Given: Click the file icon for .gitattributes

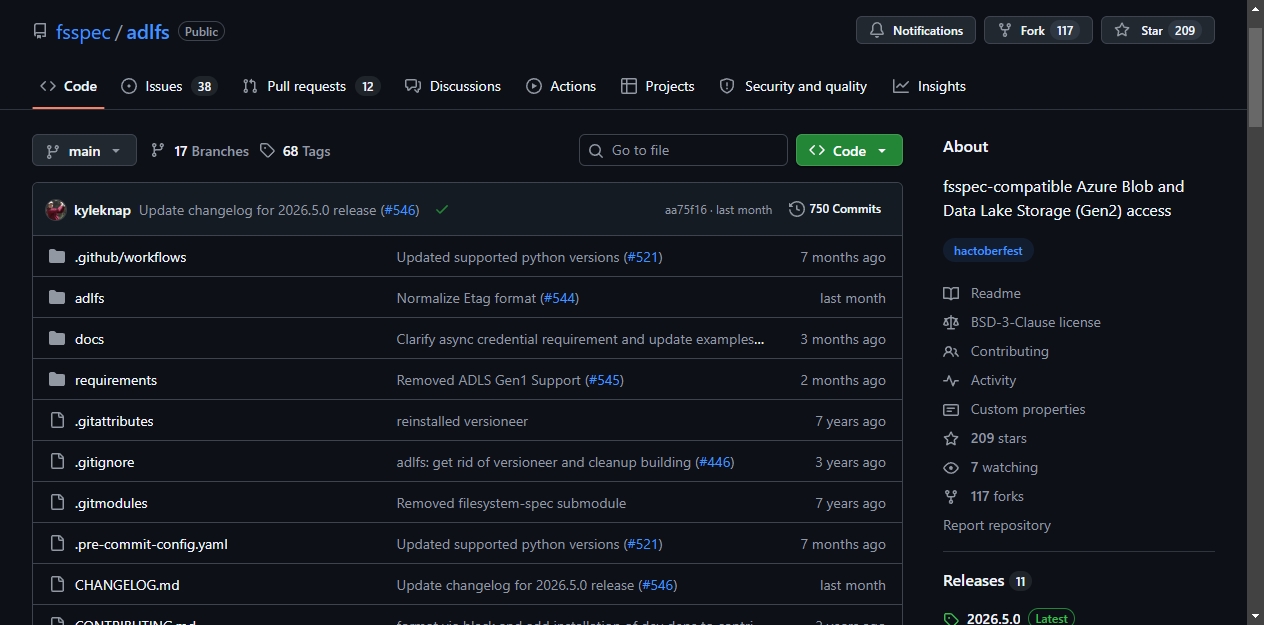Looking at the screenshot, I should click(x=57, y=421).
